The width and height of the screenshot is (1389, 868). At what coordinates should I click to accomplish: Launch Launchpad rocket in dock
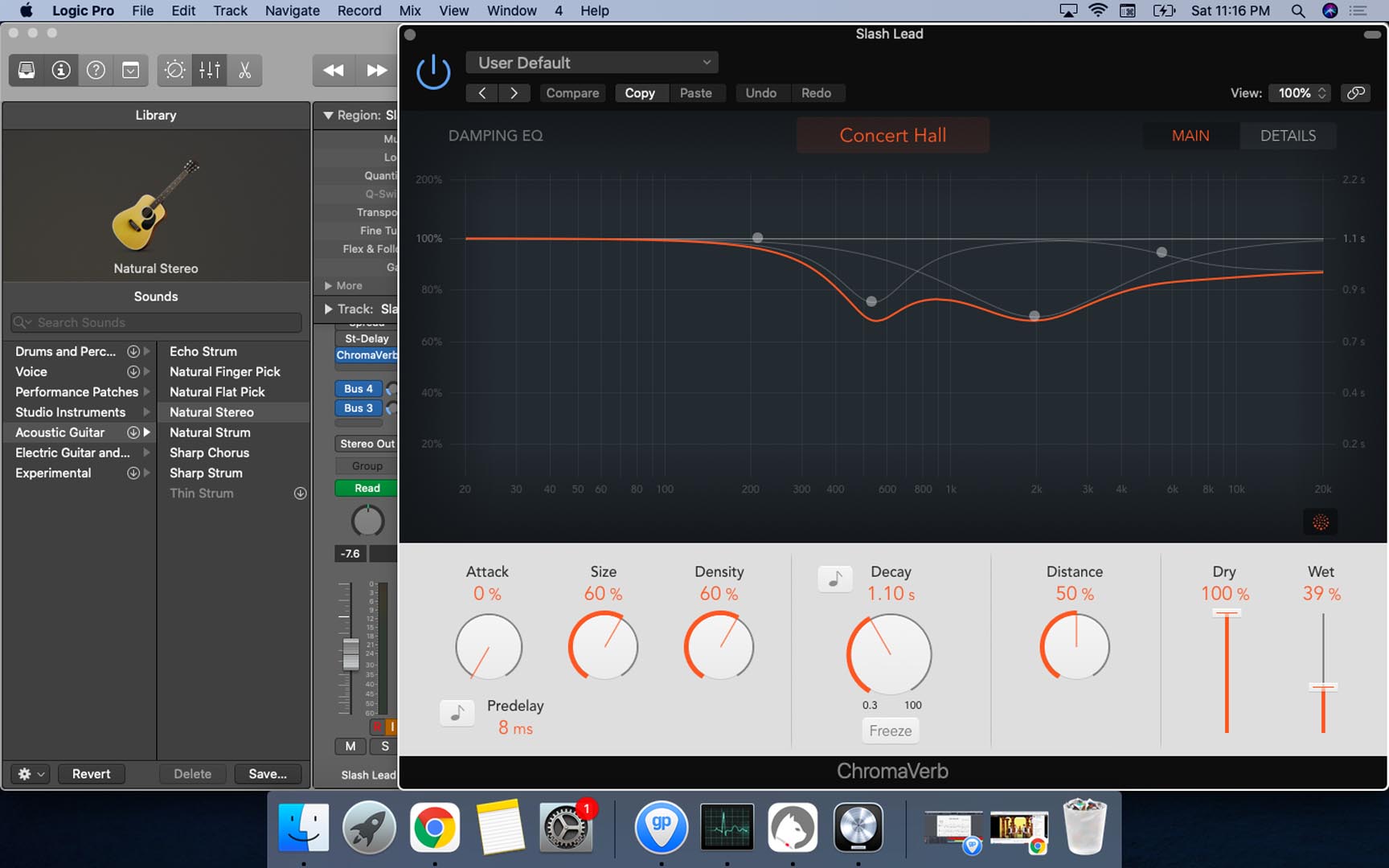[369, 827]
